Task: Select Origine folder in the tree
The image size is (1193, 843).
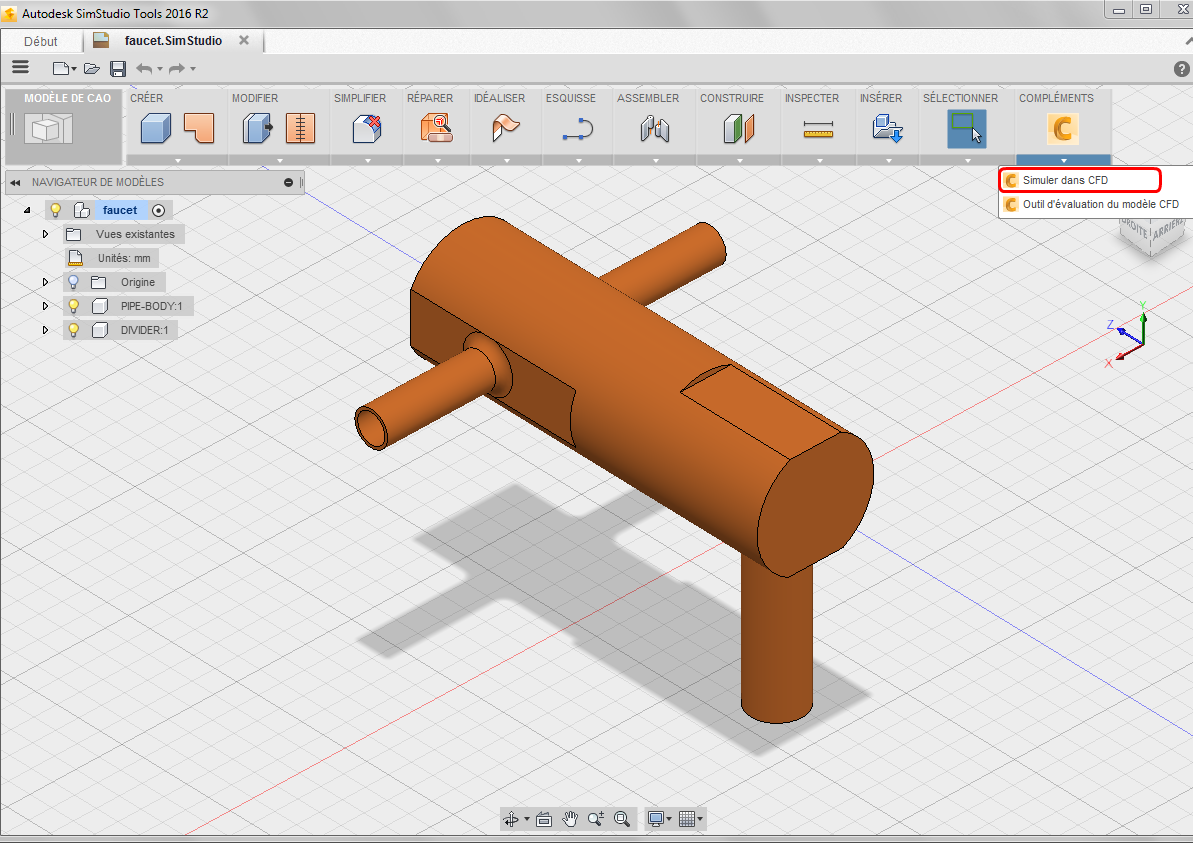Action: 138,282
